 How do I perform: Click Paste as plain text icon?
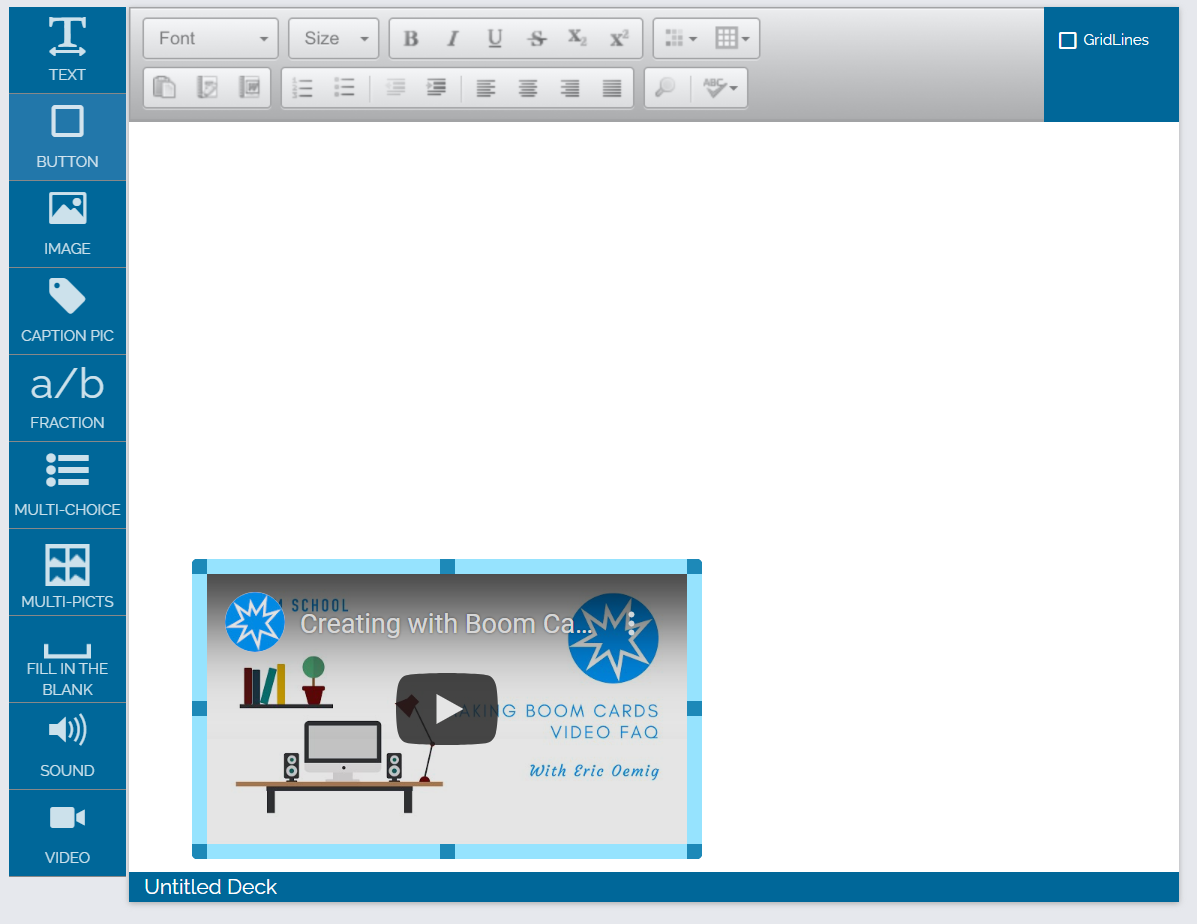coord(207,88)
